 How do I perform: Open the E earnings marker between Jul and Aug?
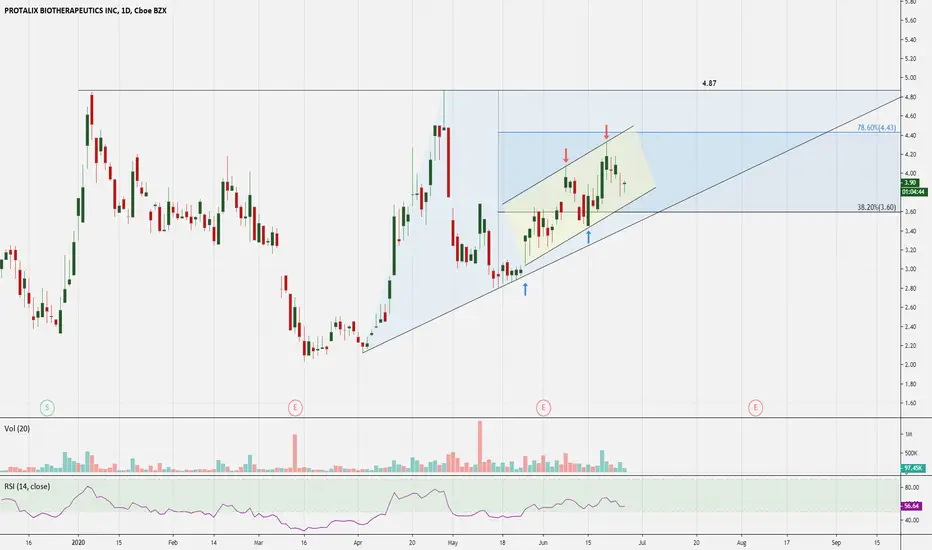point(755,408)
